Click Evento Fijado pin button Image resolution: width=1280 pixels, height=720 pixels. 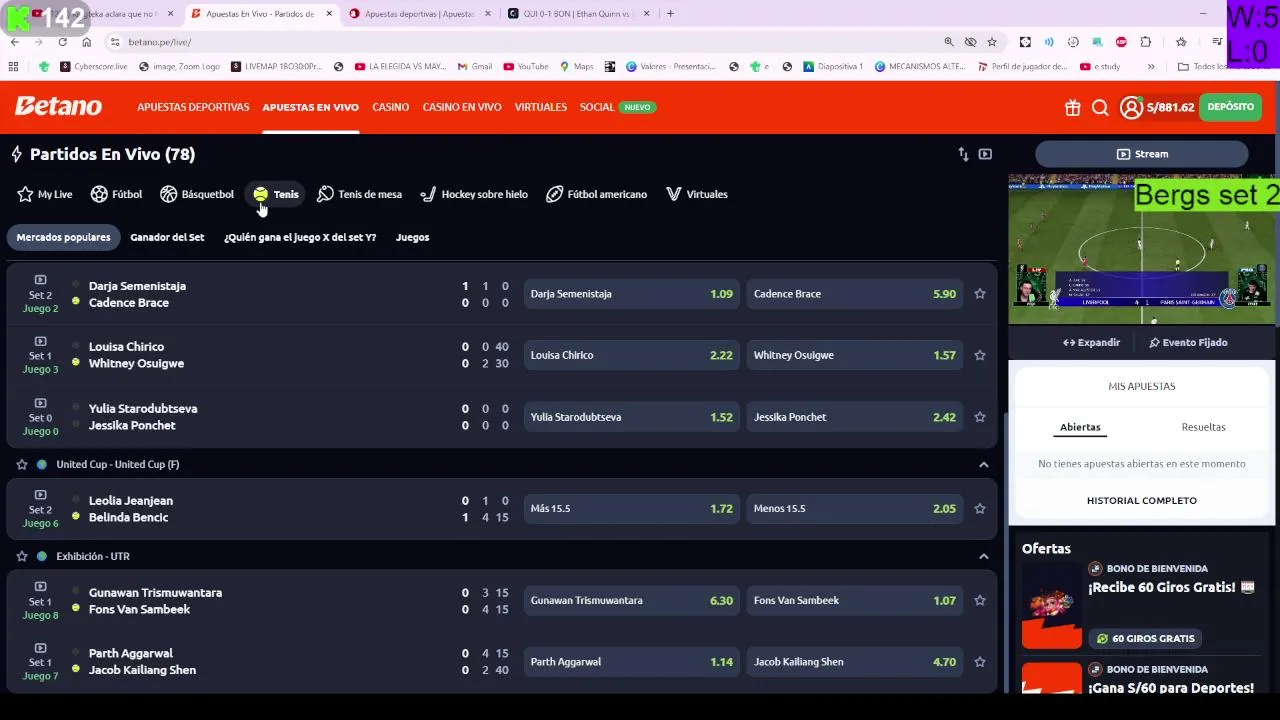(x=1188, y=342)
